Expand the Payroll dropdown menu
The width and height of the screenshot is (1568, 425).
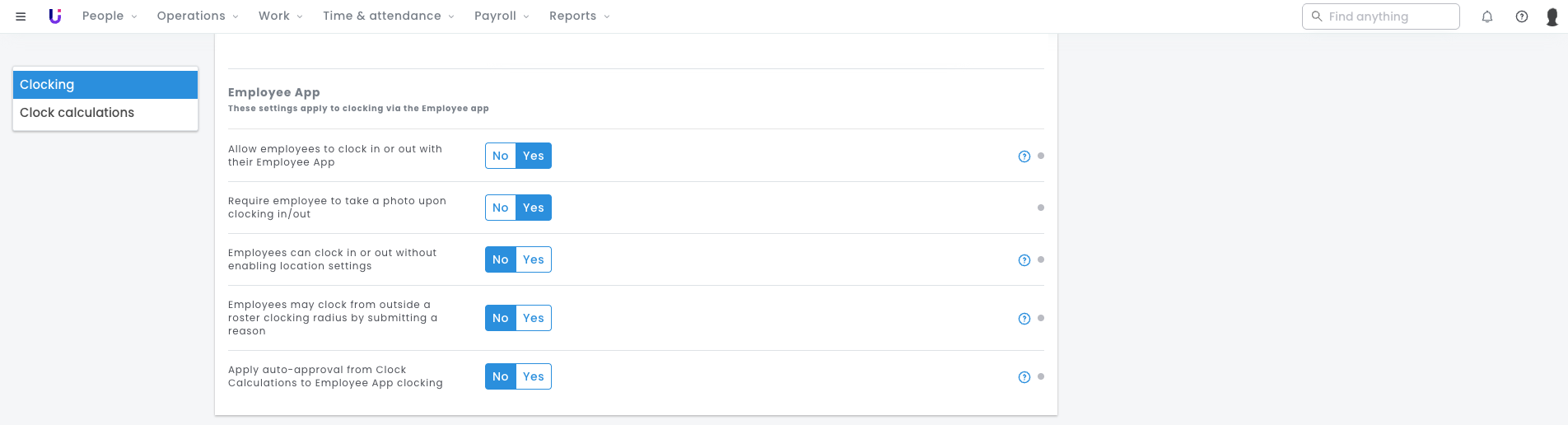coord(502,16)
